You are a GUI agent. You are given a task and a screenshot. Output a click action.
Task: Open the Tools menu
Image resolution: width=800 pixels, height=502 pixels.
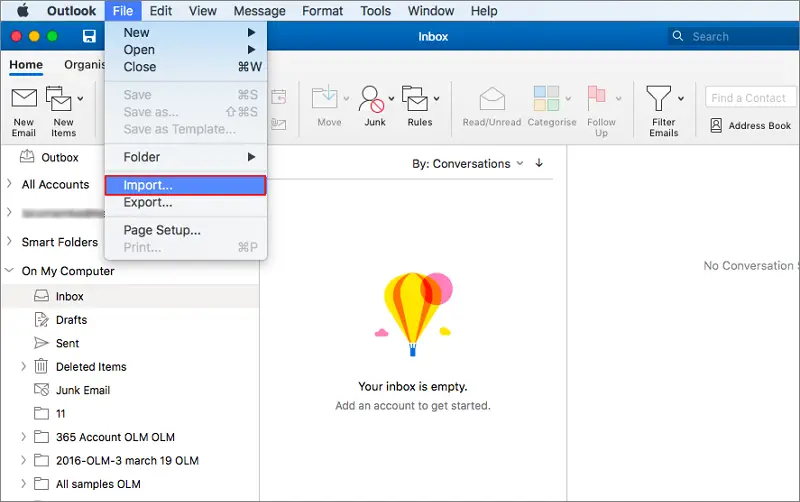[x=376, y=11]
